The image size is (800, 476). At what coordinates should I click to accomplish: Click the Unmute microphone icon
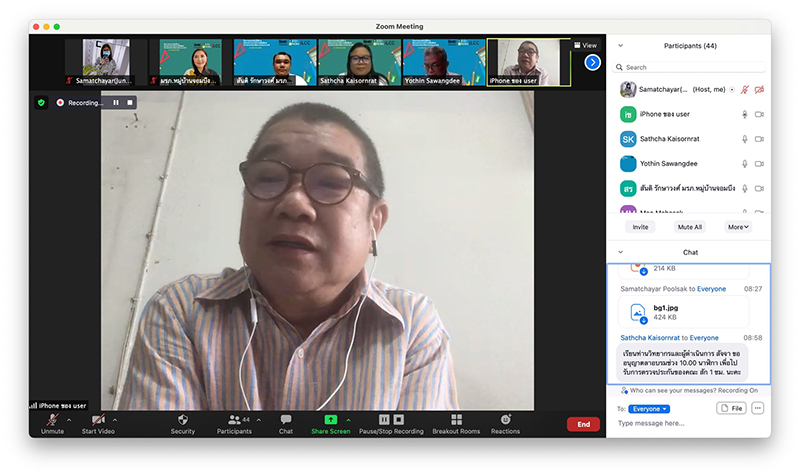pyautogui.click(x=52, y=419)
